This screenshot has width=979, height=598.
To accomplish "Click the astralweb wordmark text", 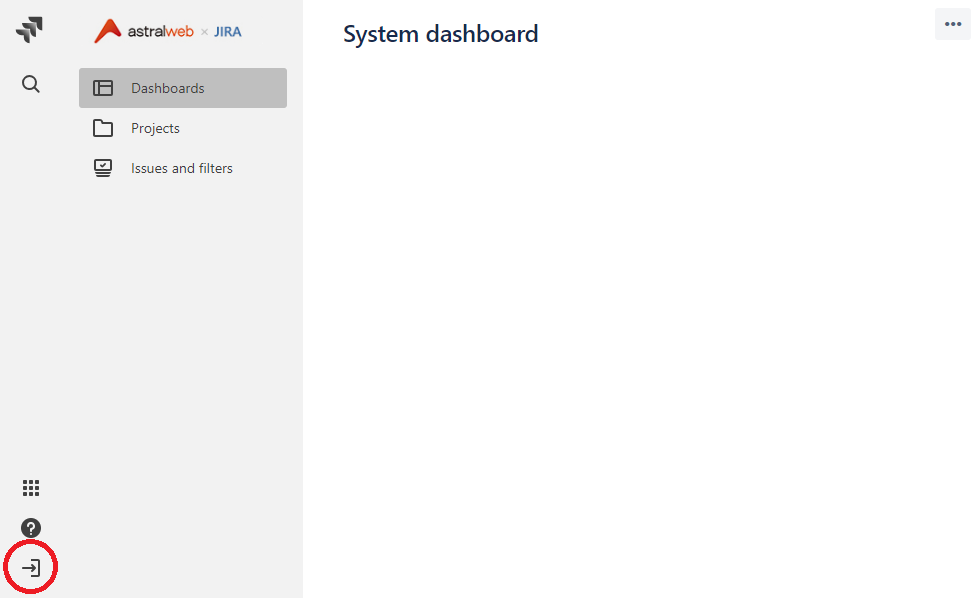I will pos(160,31).
